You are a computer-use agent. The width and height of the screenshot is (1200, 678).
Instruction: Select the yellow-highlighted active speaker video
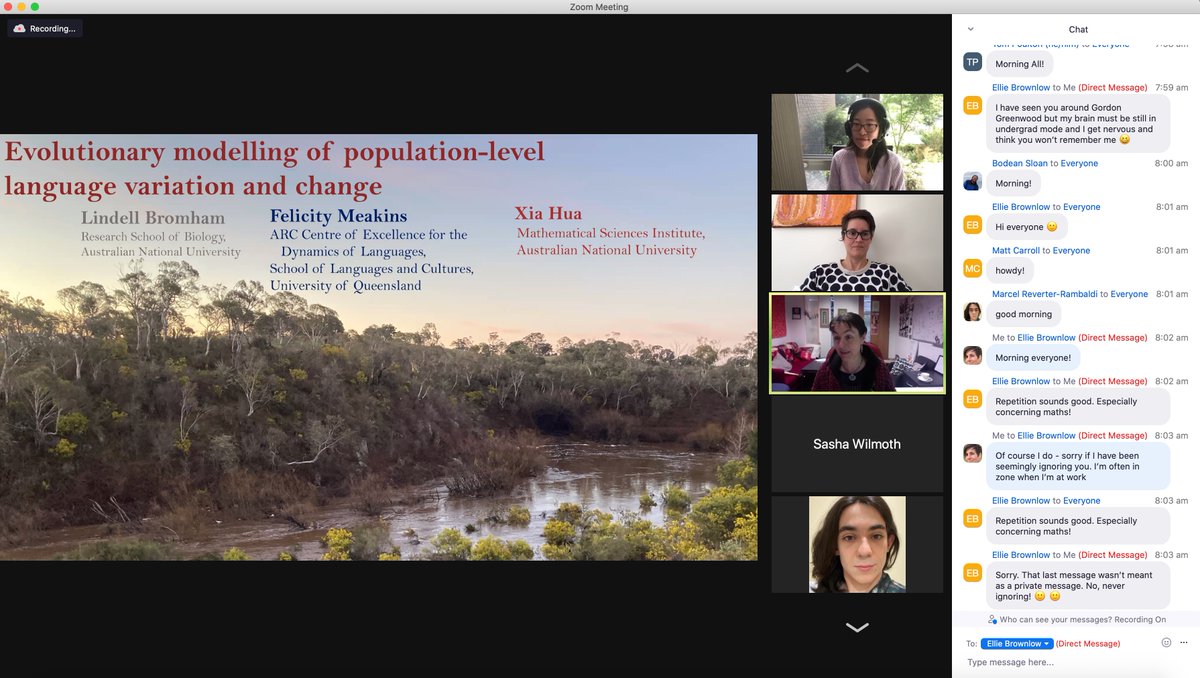click(x=857, y=343)
